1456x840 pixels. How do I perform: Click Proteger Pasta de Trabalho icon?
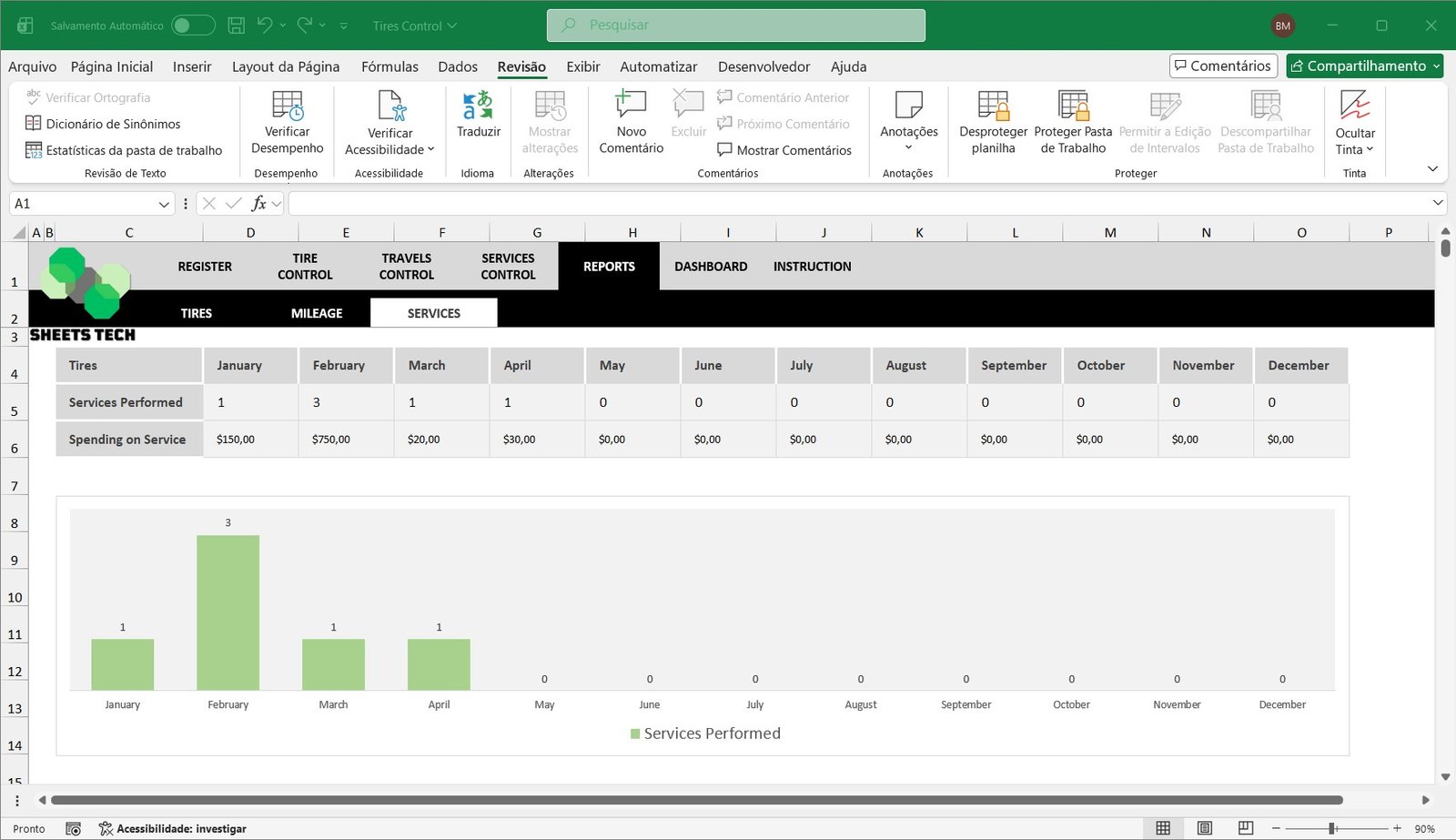pyautogui.click(x=1073, y=106)
